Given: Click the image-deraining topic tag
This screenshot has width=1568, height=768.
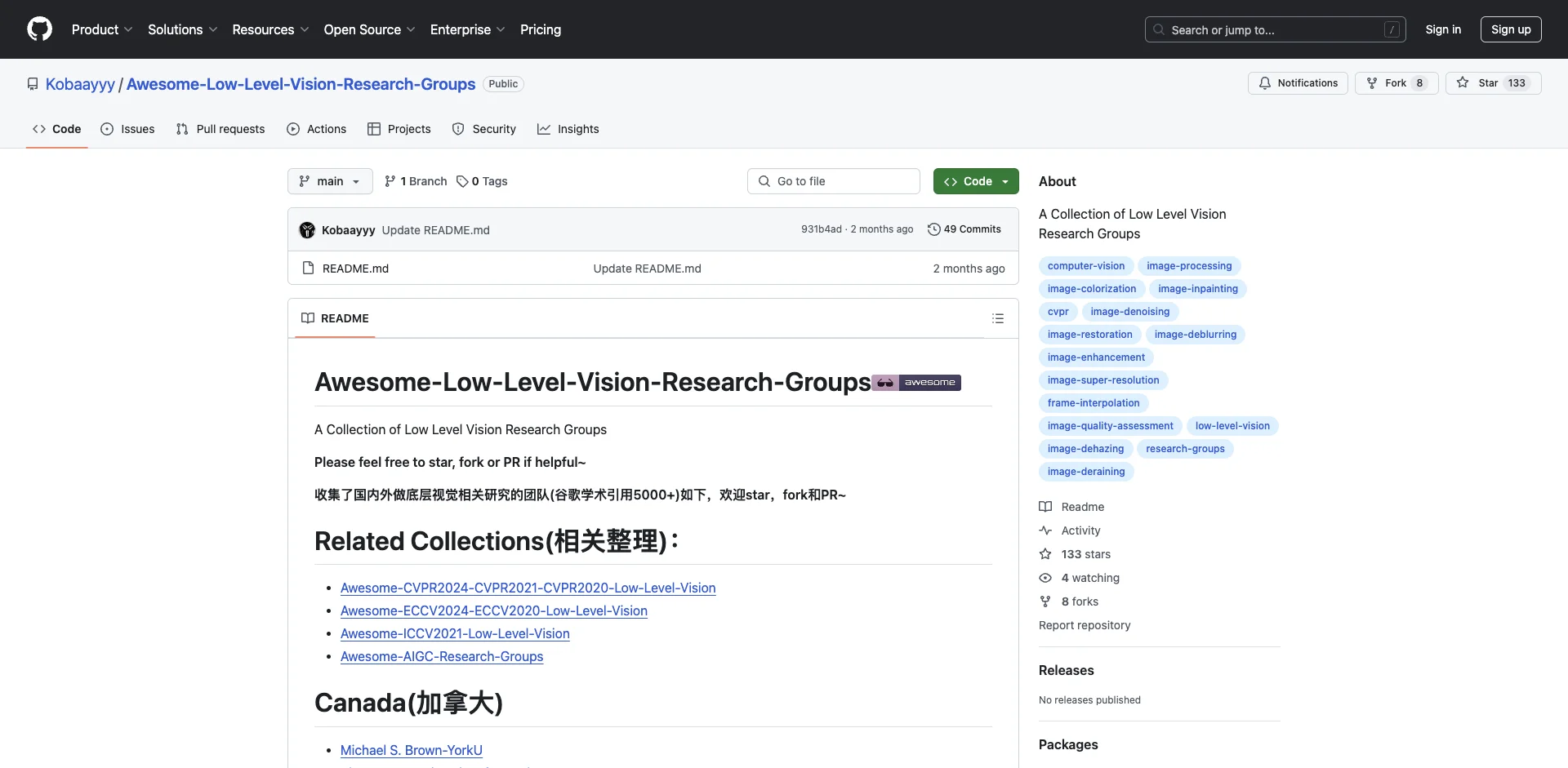Looking at the screenshot, I should [1086, 472].
